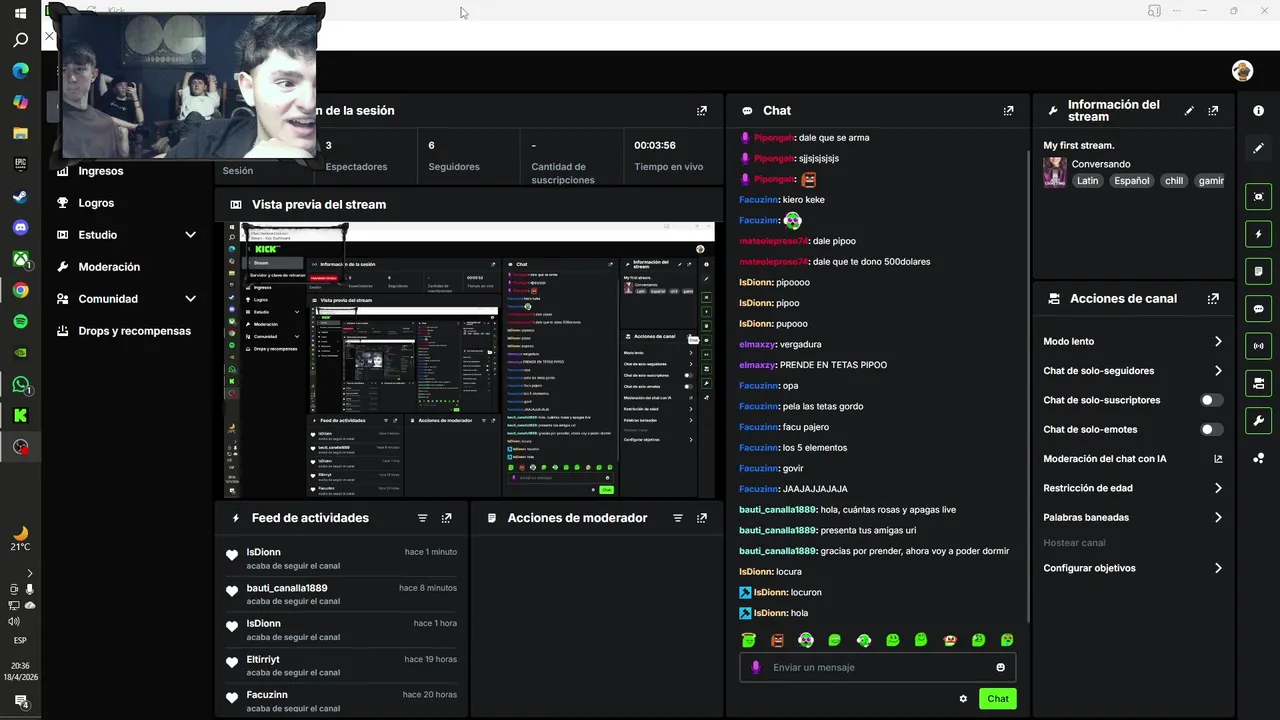The image size is (1280, 720).
Task: Open the user profile avatar at top right
Action: point(1242,70)
